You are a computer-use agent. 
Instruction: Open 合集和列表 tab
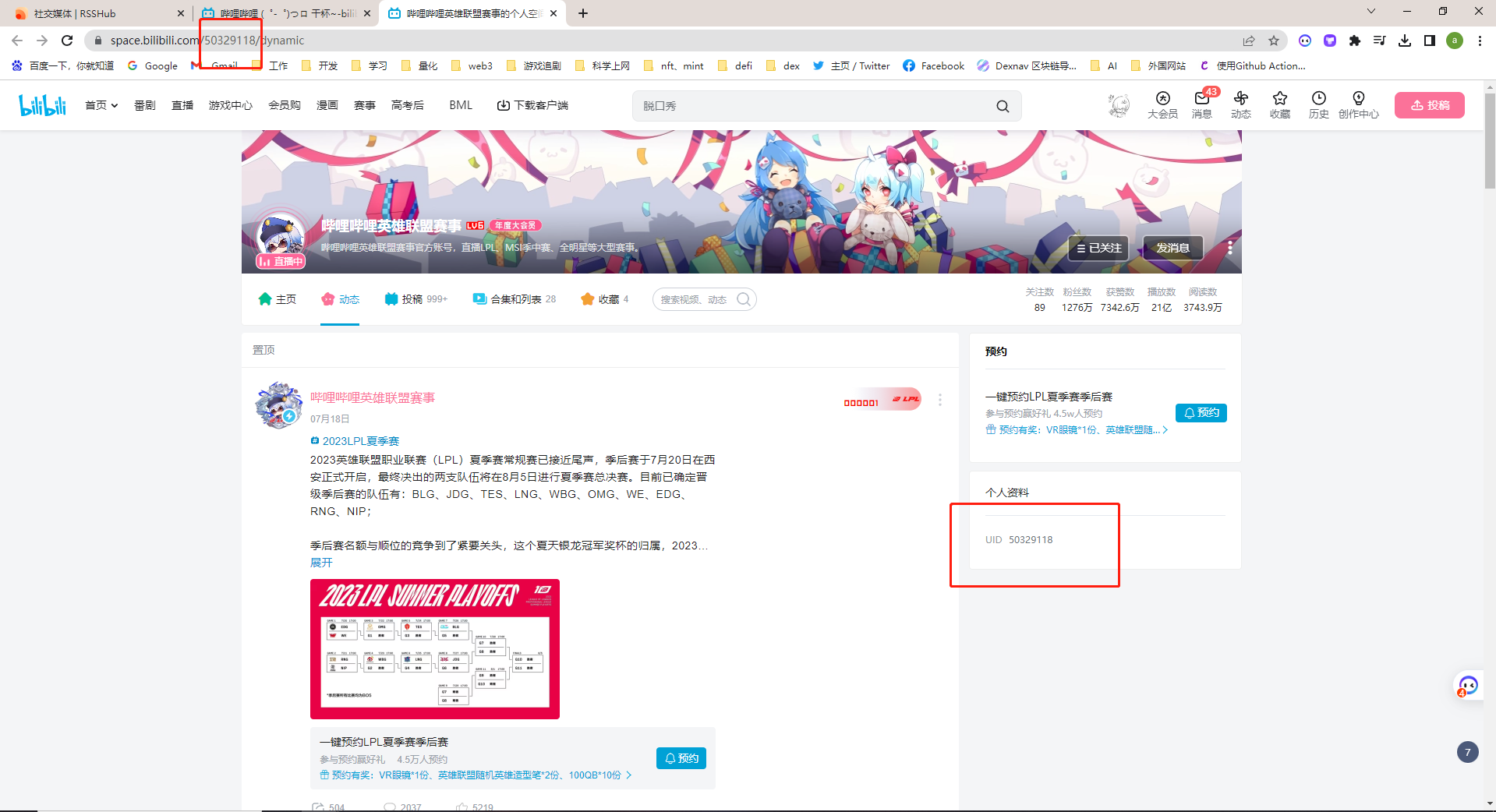tap(515, 299)
